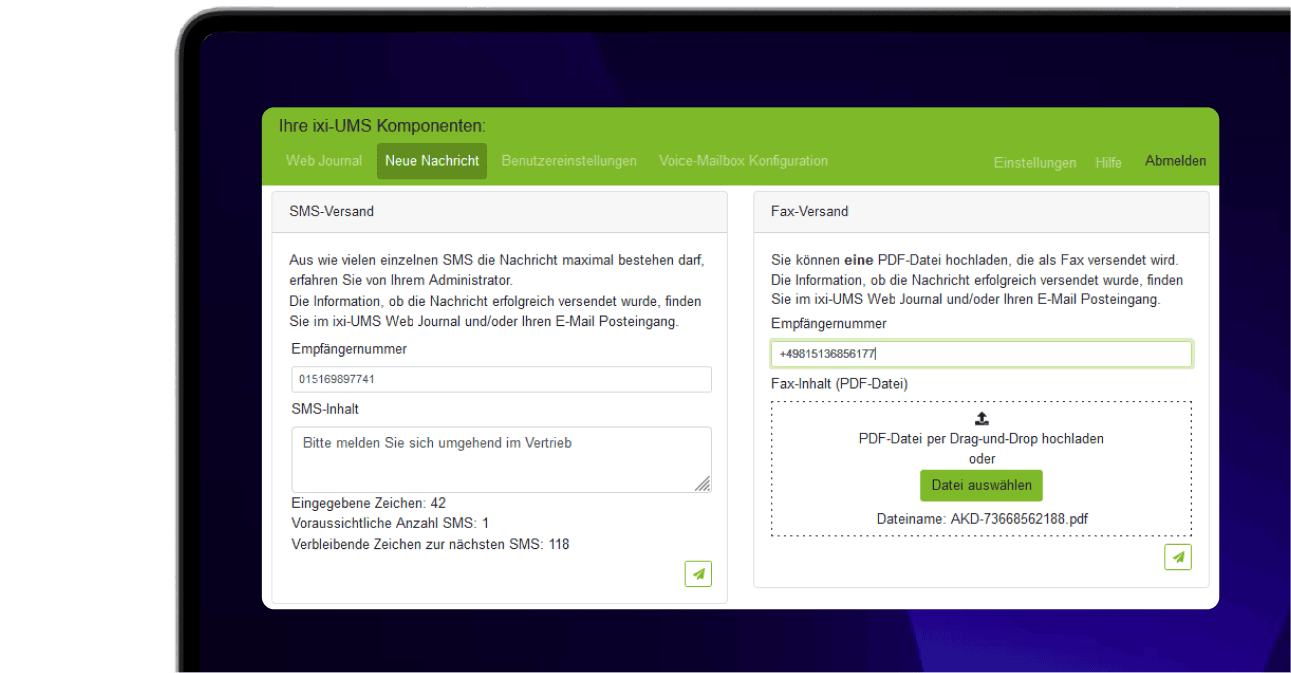Click the SMS text area resize handle
1291x673 pixels.
[x=702, y=484]
